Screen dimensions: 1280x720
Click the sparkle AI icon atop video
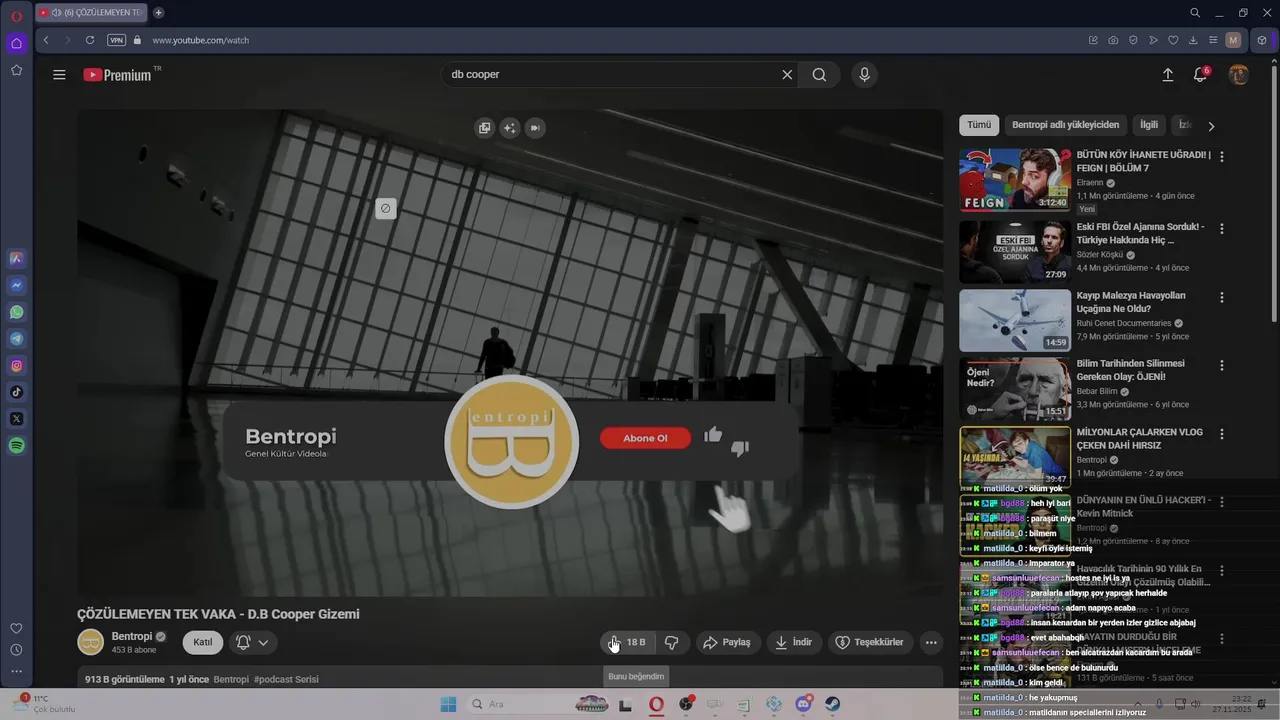click(510, 128)
